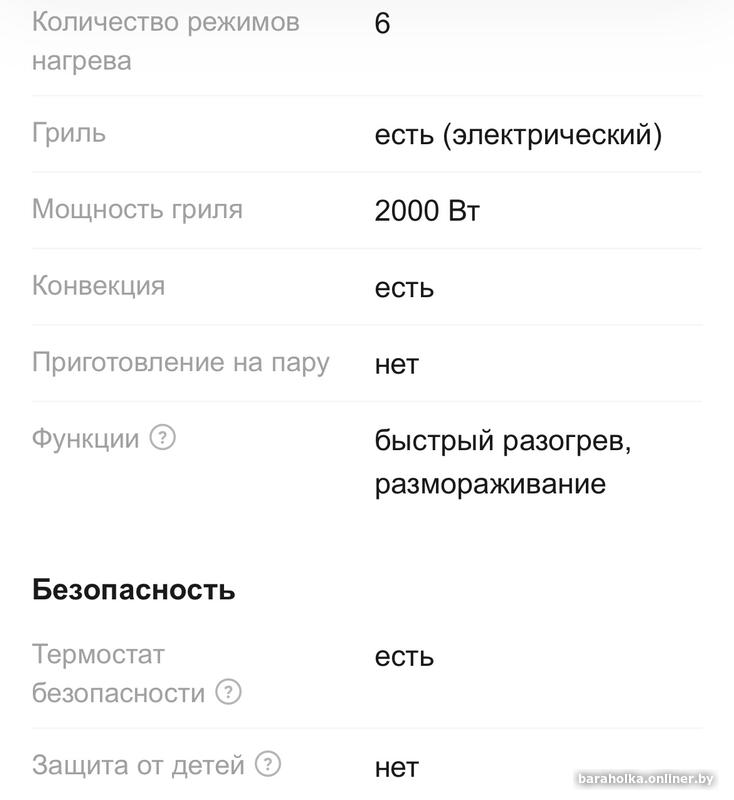Select the 2000 Вт grill power value
Screen dimensions: 734x800
[427, 211]
